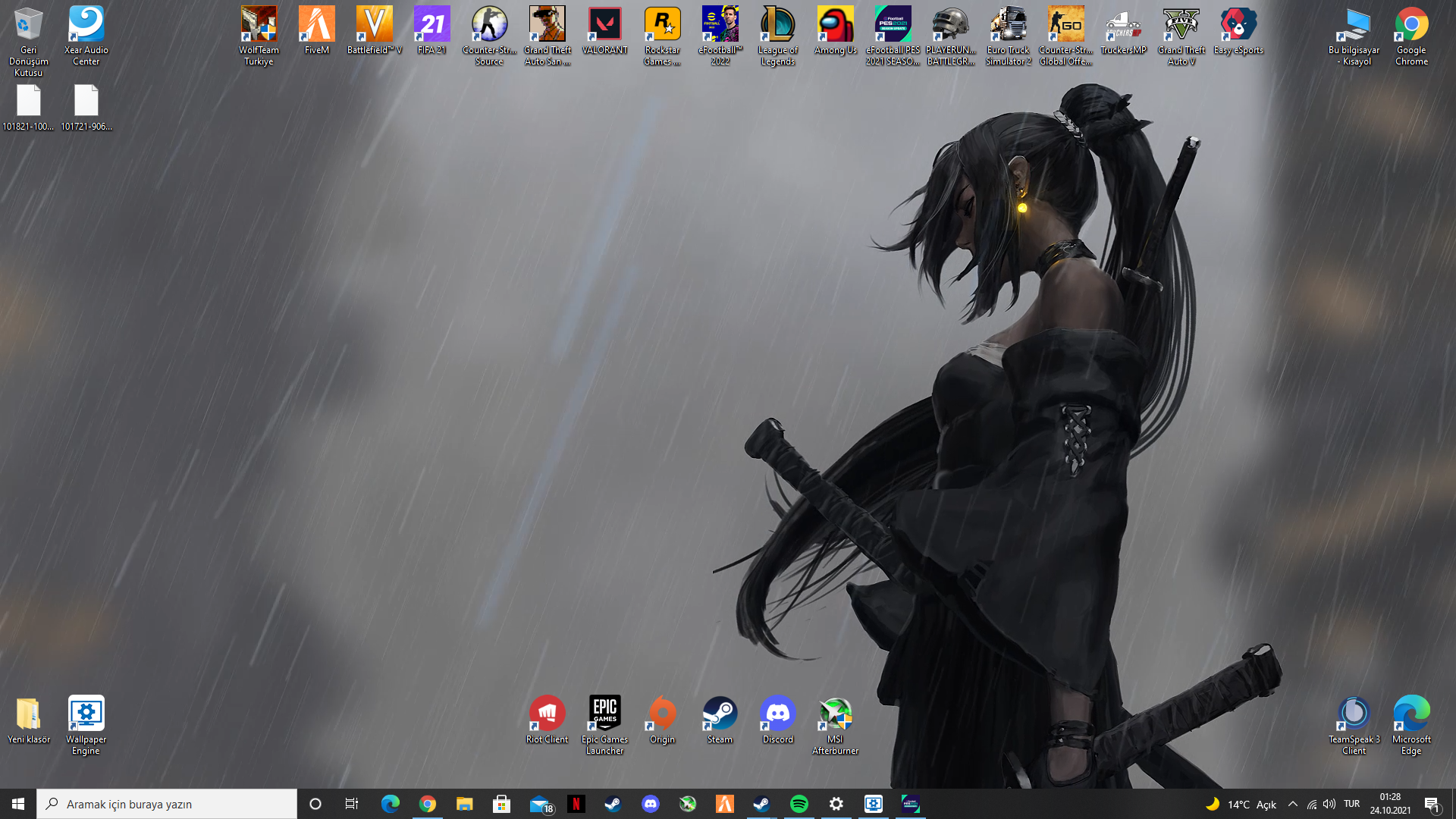Viewport: 1456px width, 819px height.
Task: Select the Yeni klasör folder
Action: 29,720
